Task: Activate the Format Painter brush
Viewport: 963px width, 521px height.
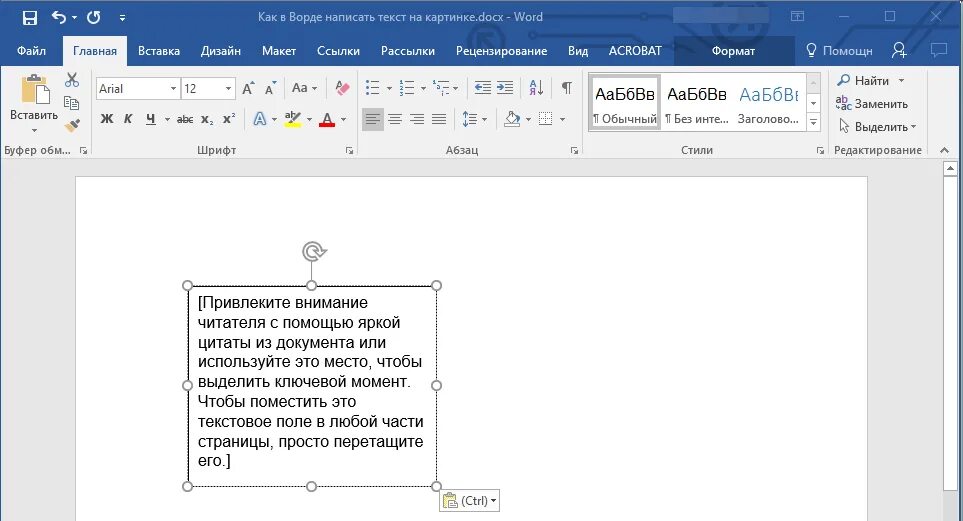Action: coord(72,125)
